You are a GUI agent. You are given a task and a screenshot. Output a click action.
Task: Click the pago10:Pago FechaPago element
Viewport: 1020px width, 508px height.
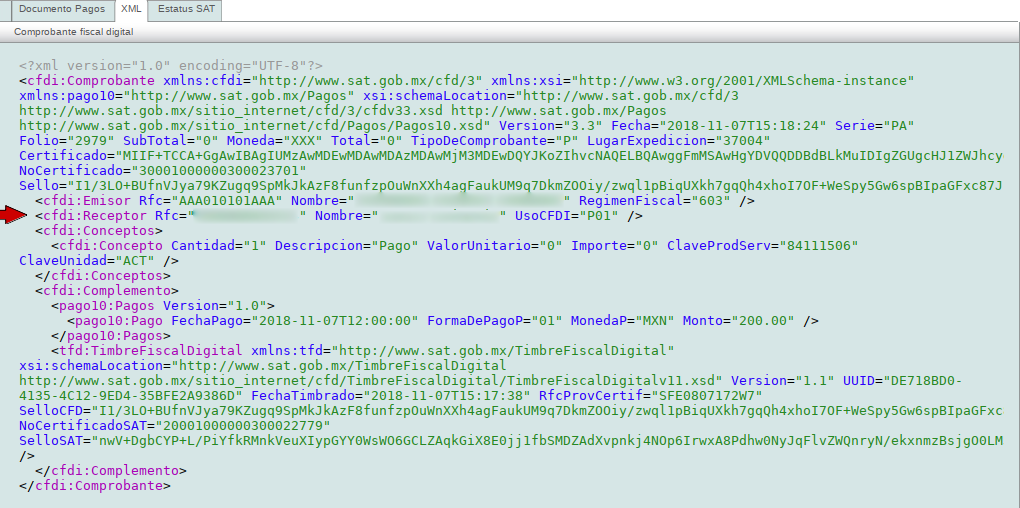click(x=116, y=321)
